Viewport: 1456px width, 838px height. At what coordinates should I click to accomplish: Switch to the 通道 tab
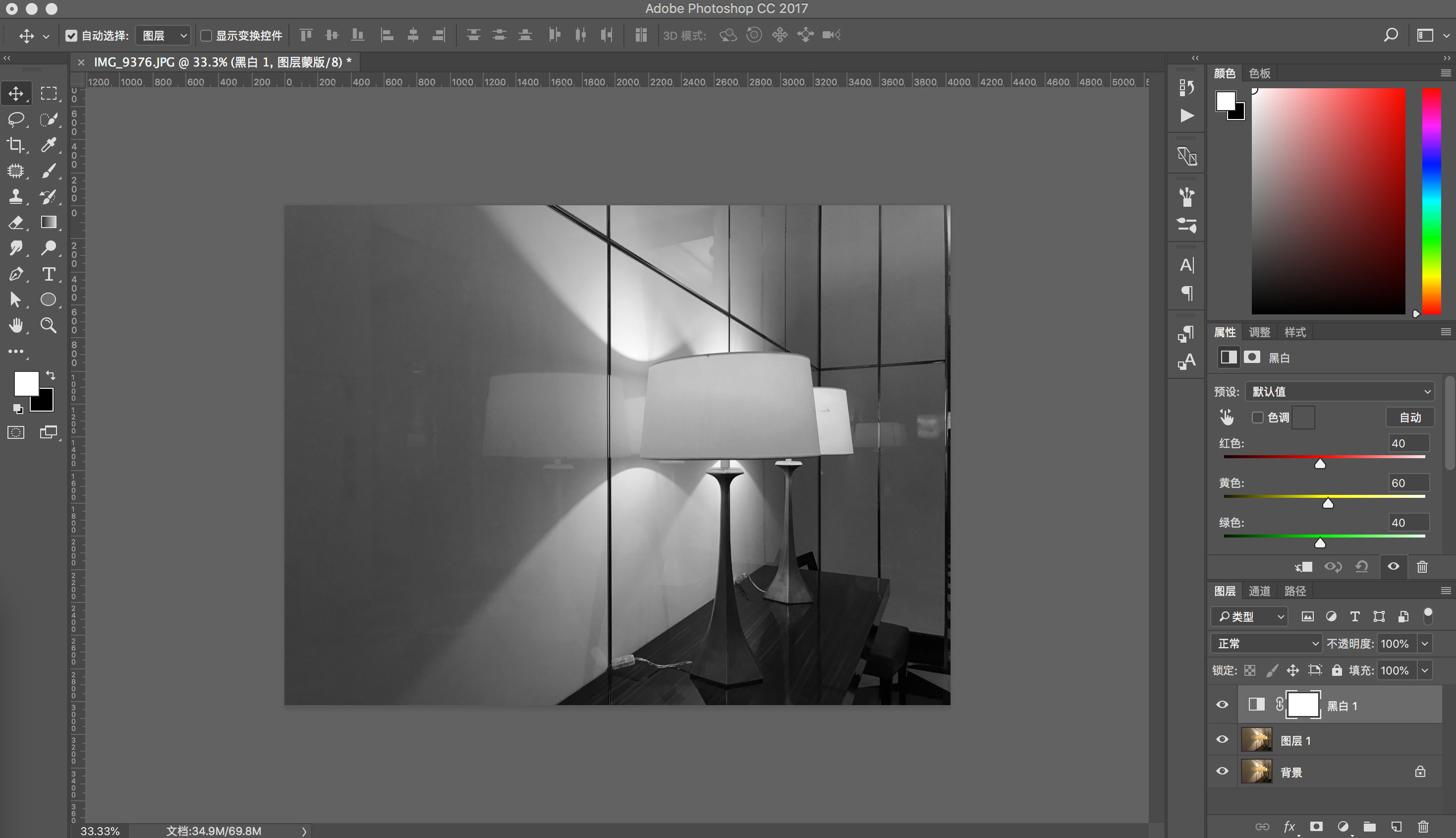coord(1259,591)
